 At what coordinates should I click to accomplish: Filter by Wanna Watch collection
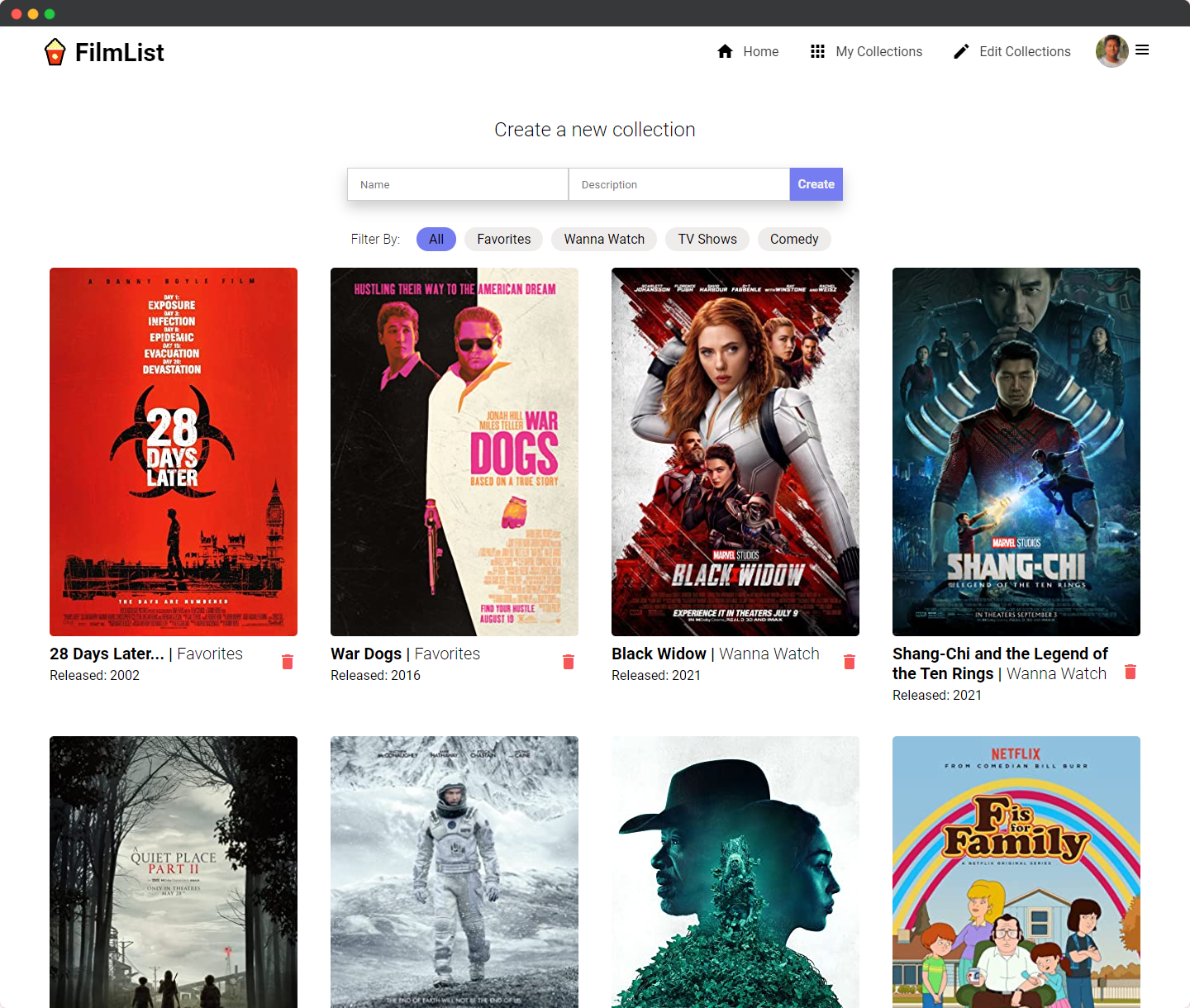click(x=604, y=239)
